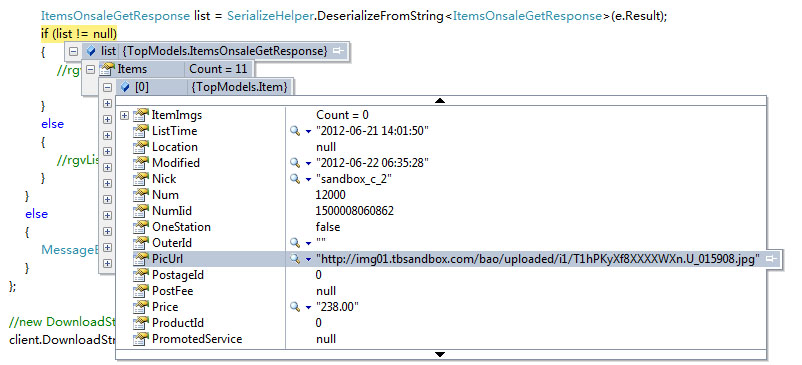Click the OuterId property icon
802x365 pixels.
pyautogui.click(x=140, y=243)
